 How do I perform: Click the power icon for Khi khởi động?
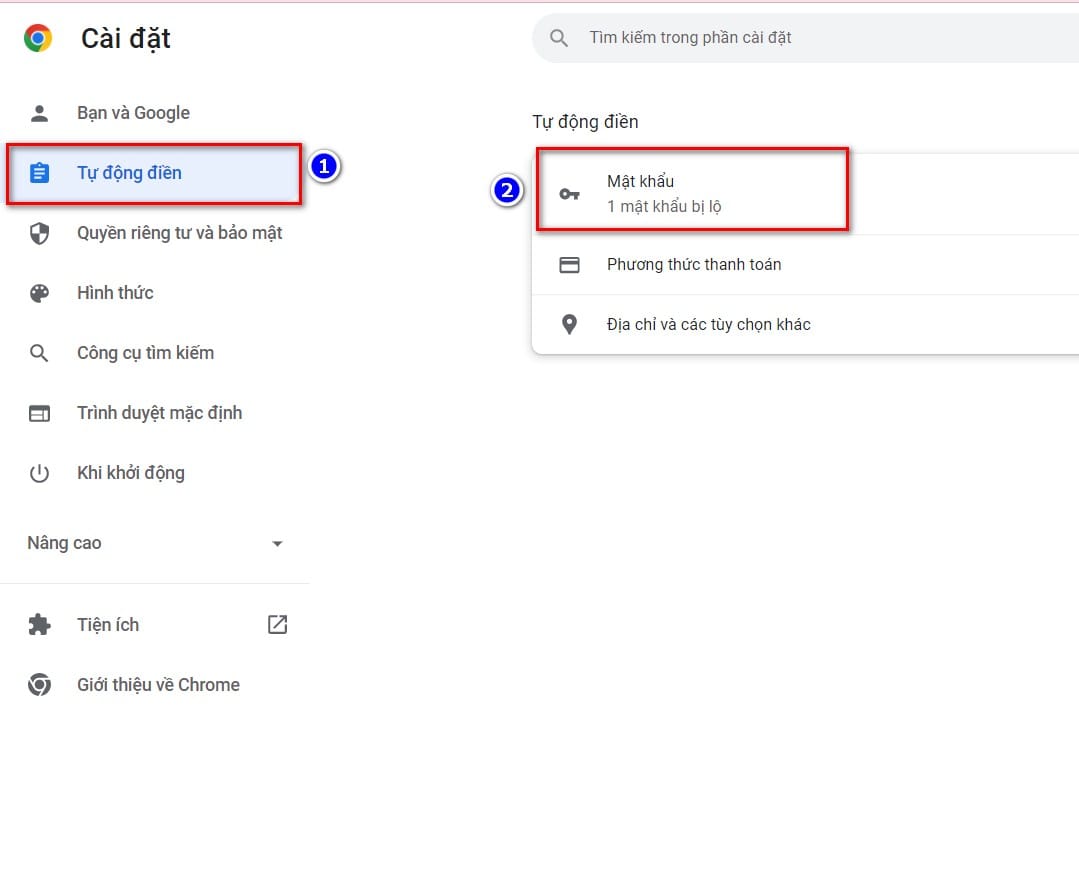39,474
